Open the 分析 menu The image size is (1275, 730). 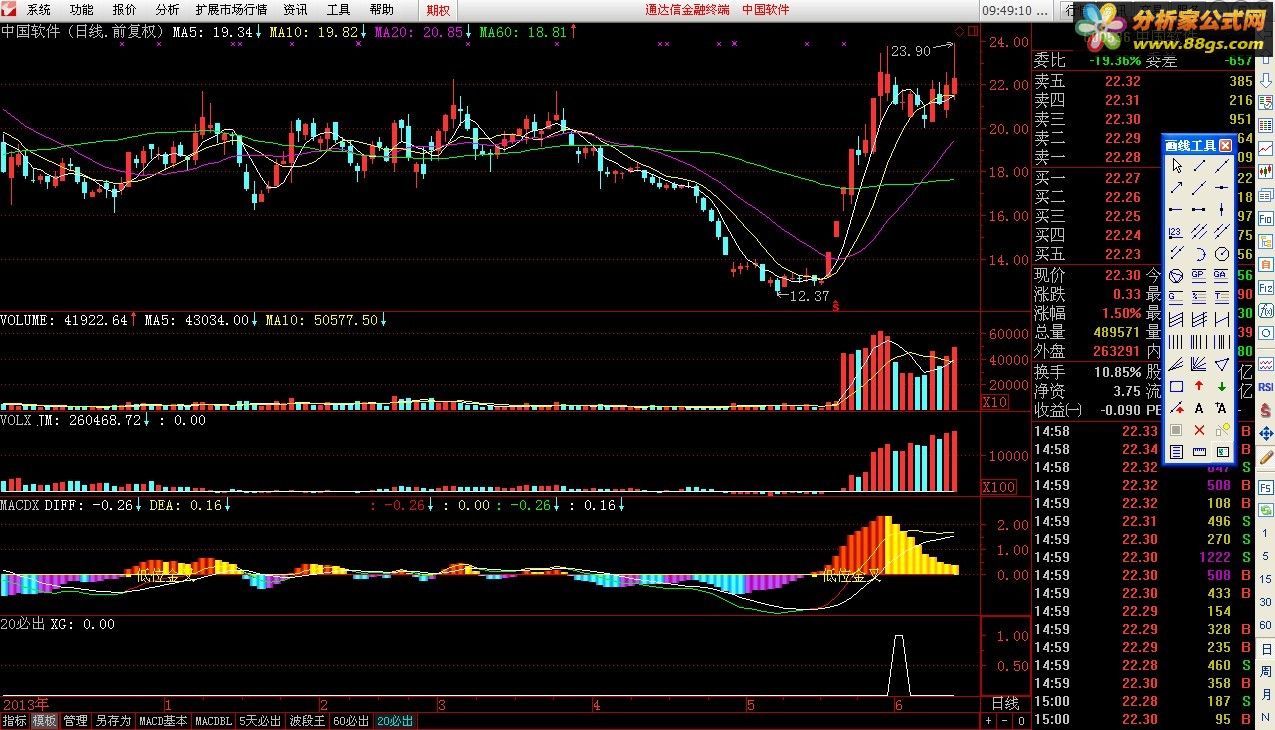click(167, 9)
